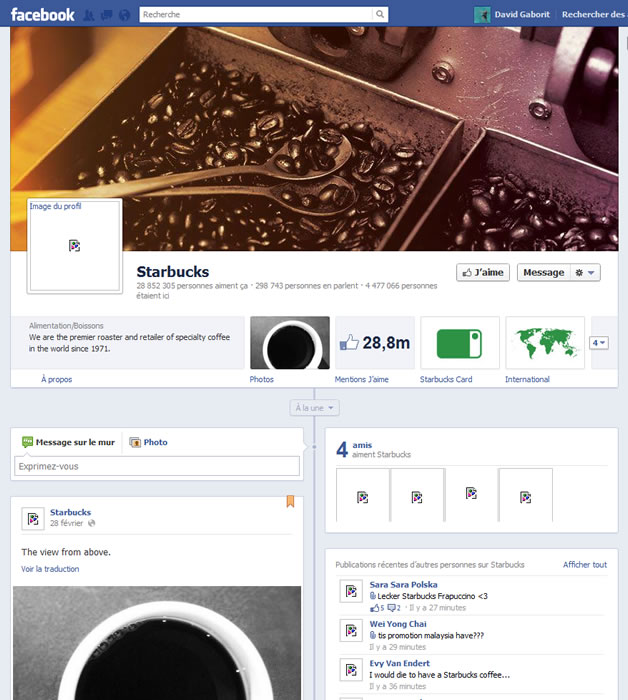This screenshot has width=628, height=700.
Task: Click the J'aime like button
Action: tap(482, 272)
